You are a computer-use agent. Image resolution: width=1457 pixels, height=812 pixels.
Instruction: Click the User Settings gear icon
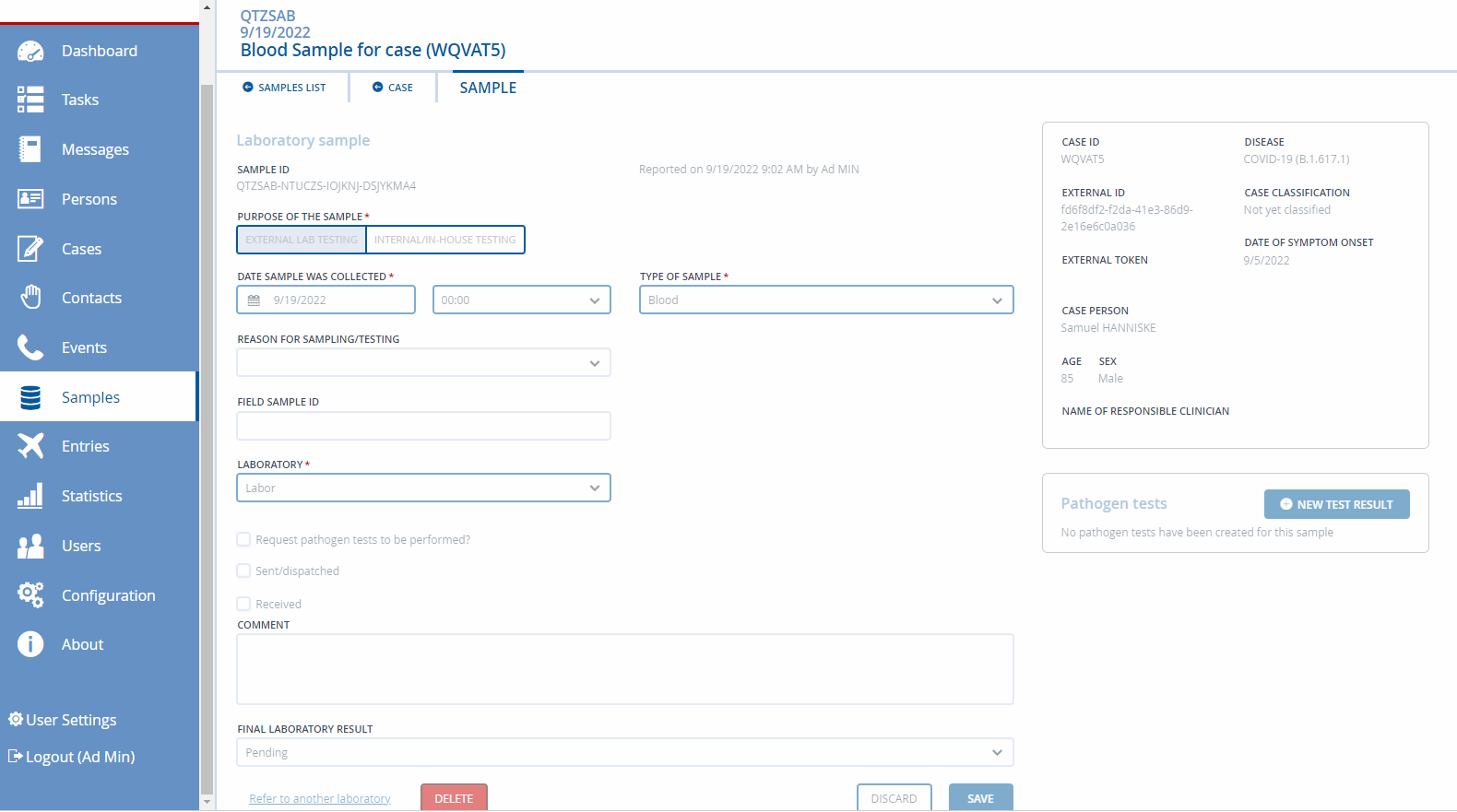coord(16,719)
